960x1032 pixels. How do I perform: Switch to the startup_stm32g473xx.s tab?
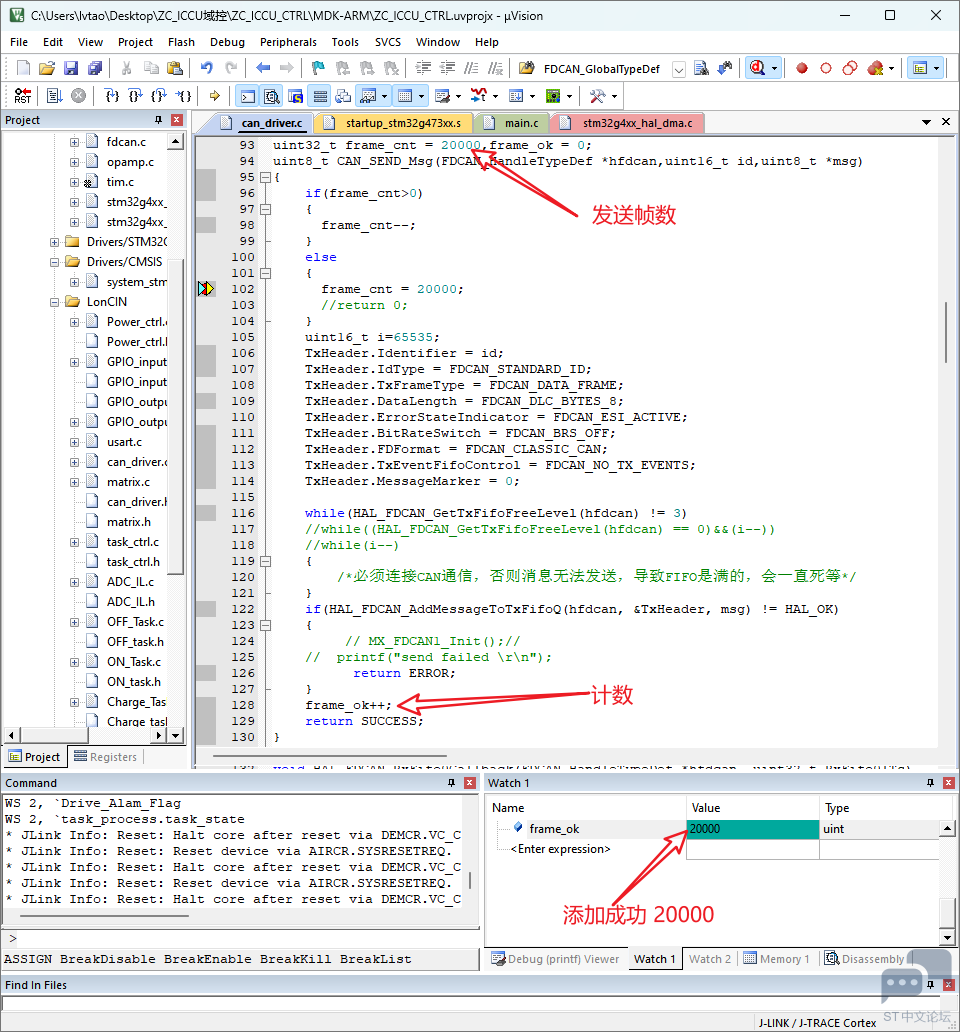pos(395,123)
